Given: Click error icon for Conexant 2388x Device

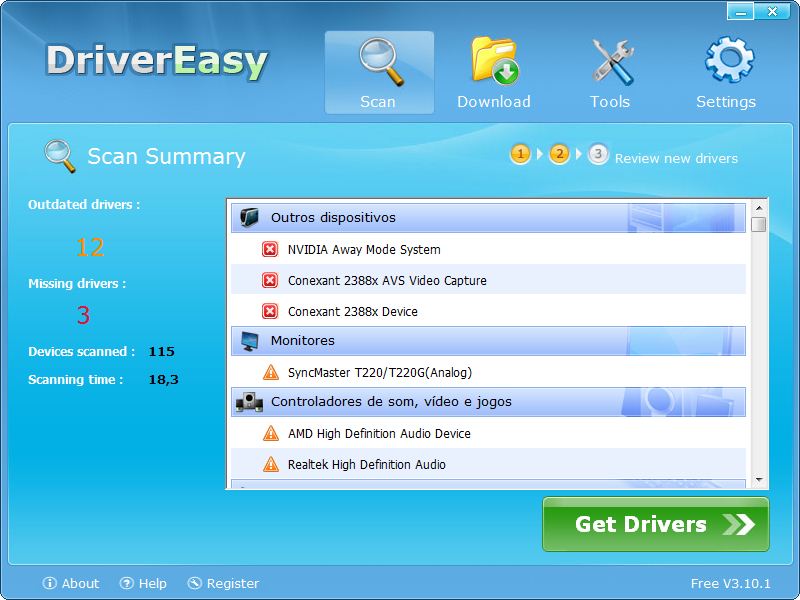Looking at the screenshot, I should click(x=270, y=310).
